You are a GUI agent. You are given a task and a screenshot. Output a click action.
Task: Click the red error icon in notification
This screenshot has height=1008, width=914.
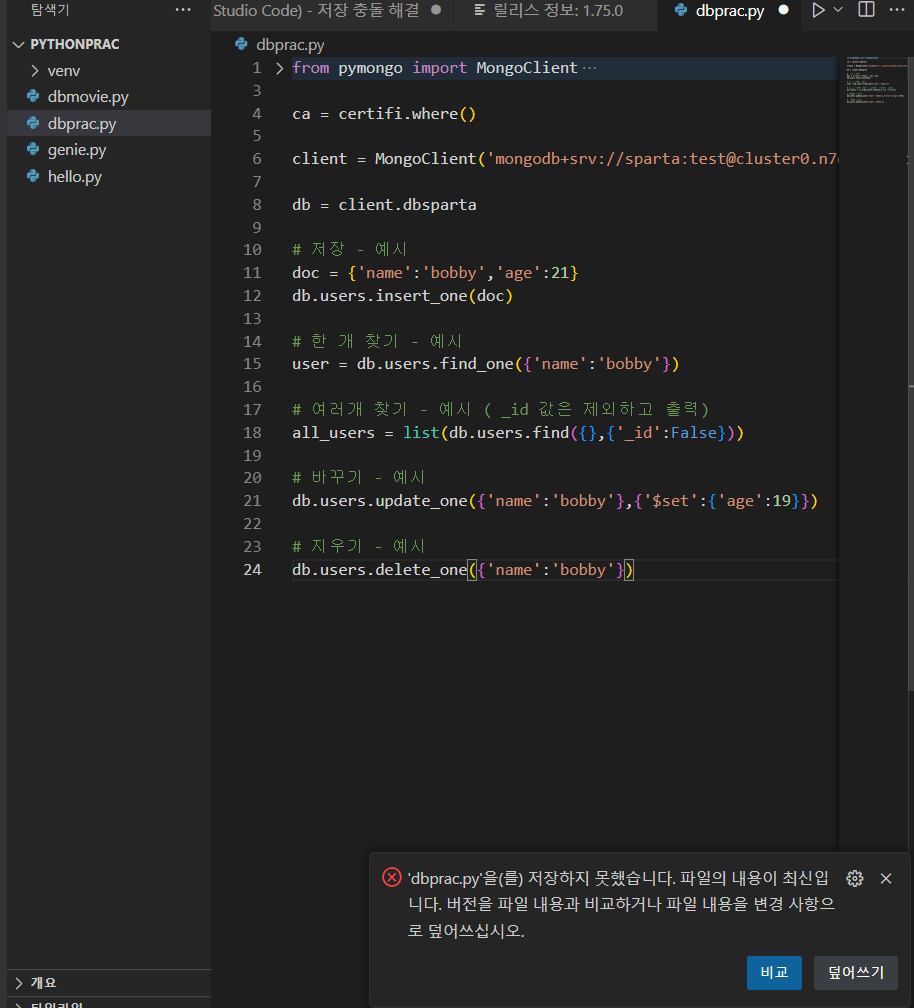tap(391, 878)
